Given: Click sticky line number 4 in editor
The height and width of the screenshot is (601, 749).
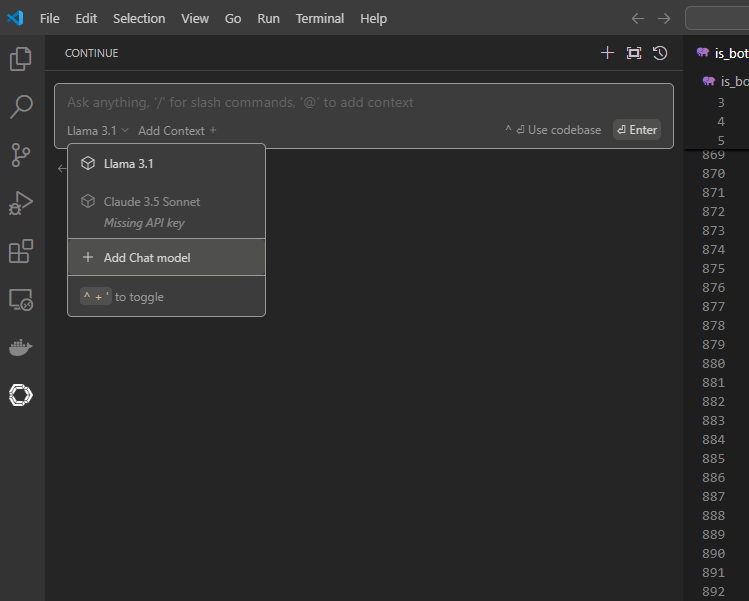Looking at the screenshot, I should [721, 122].
